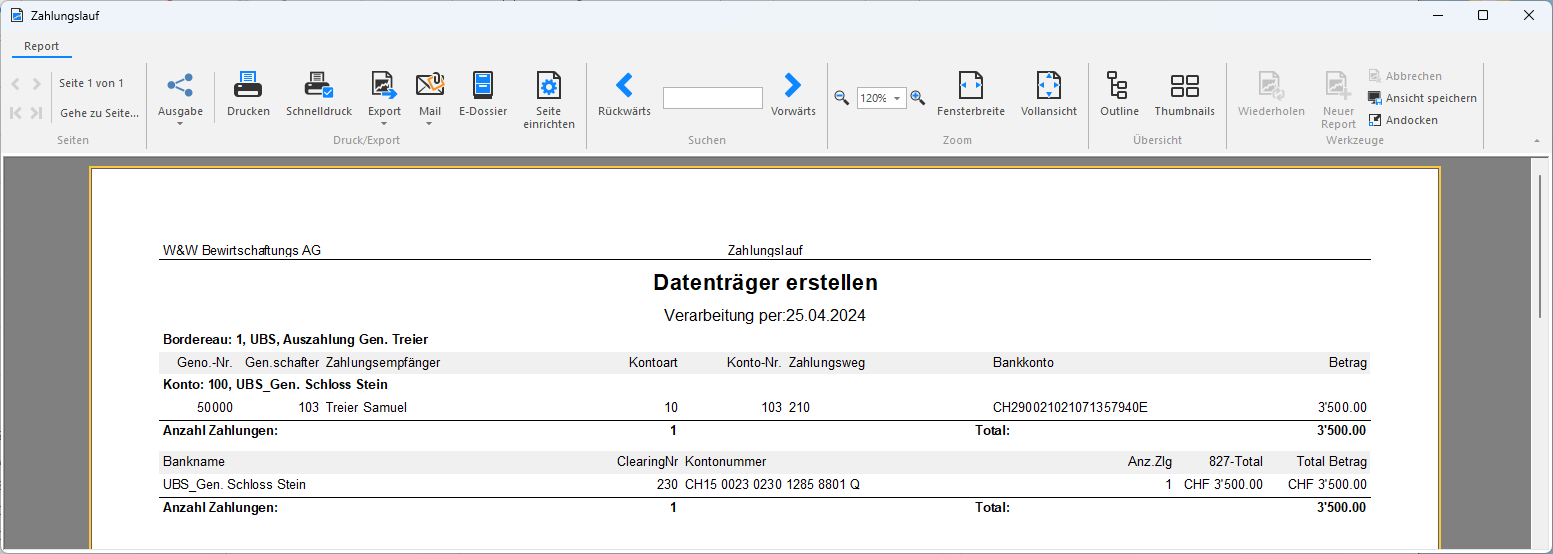This screenshot has height=554, width=1553.
Task: Click the Andocken button
Action: click(1403, 120)
